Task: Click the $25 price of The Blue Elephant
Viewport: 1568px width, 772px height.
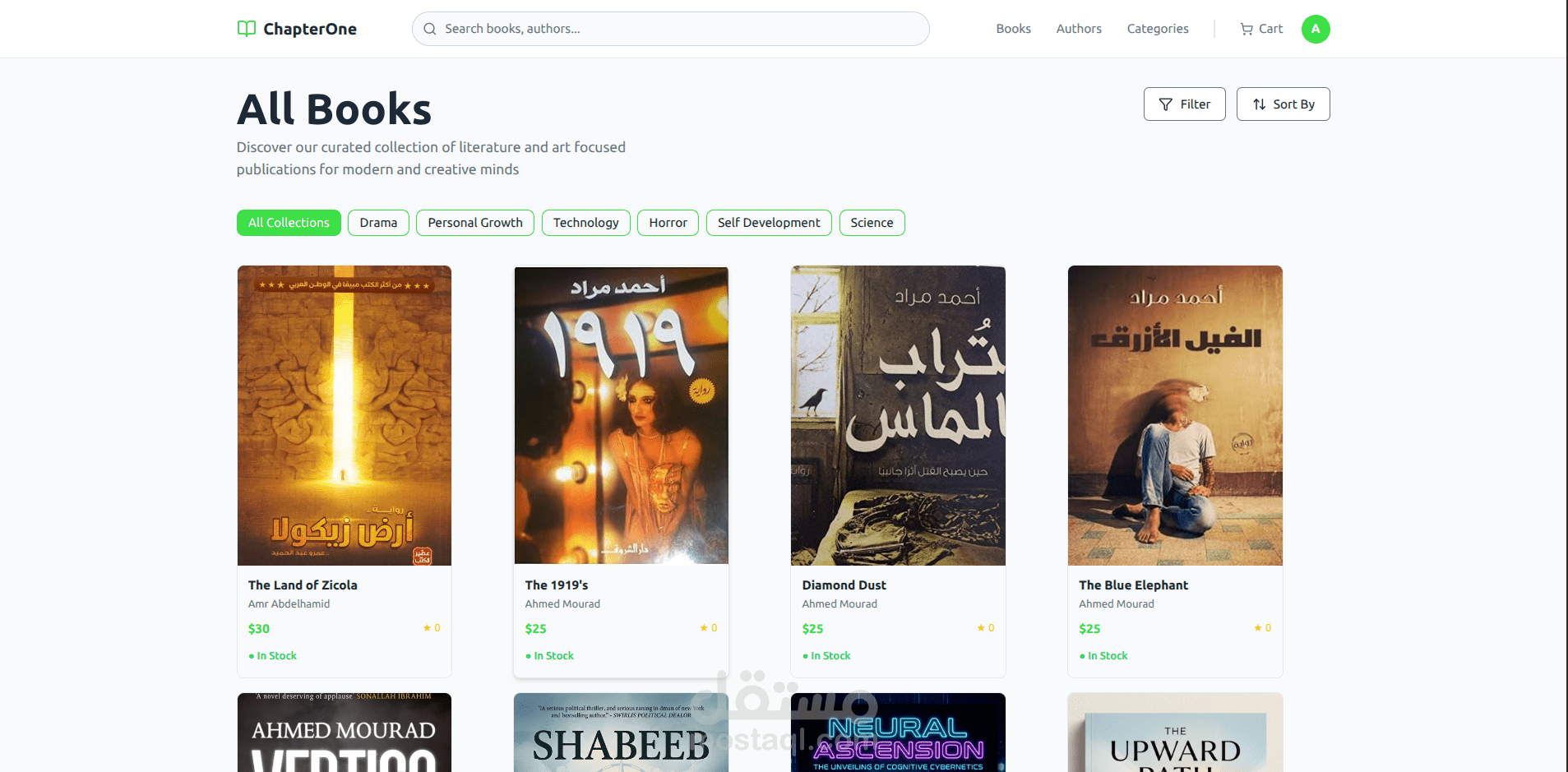Action: coord(1089,629)
